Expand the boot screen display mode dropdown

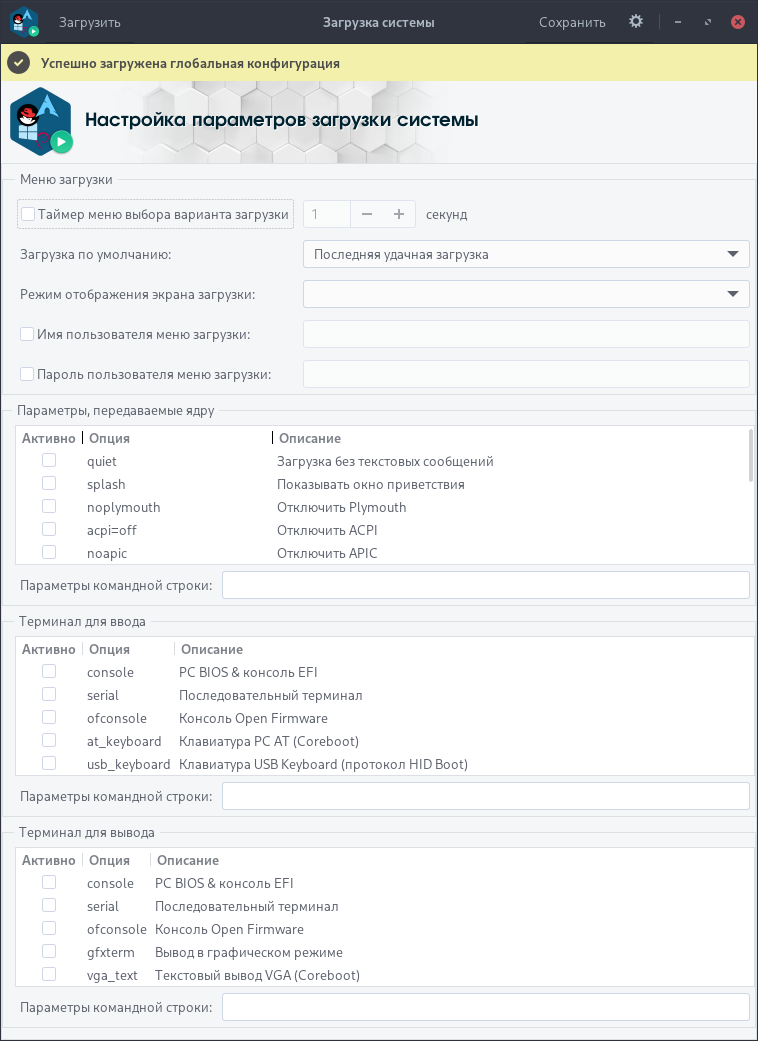[x=526, y=294]
